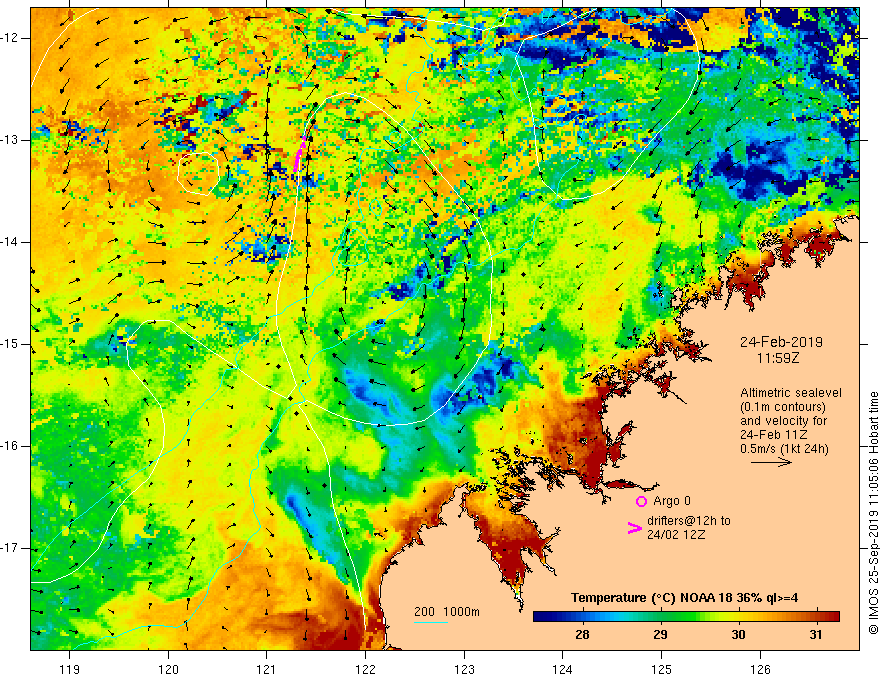Click the small closed white contour near 120E
This screenshot has height=680, width=880.
coord(198,174)
